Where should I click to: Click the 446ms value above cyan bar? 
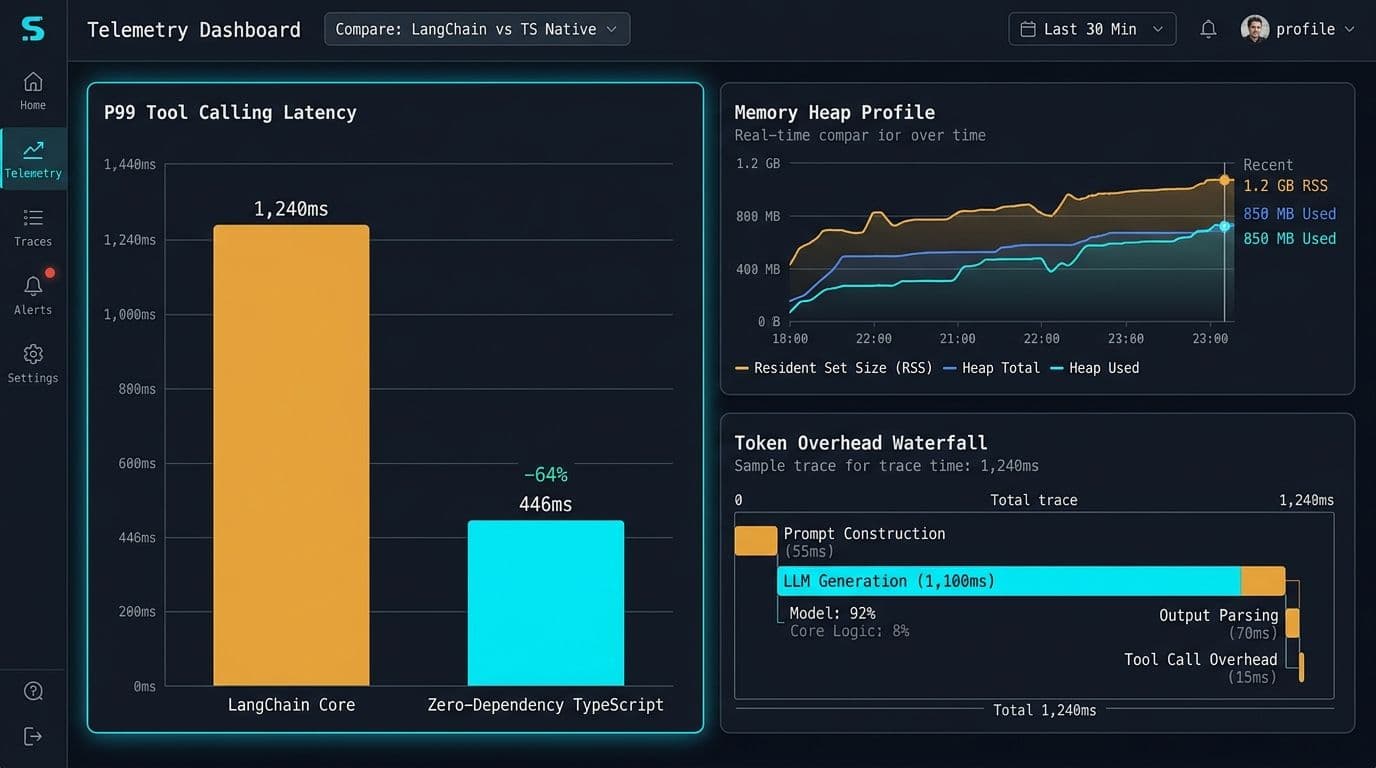546,504
